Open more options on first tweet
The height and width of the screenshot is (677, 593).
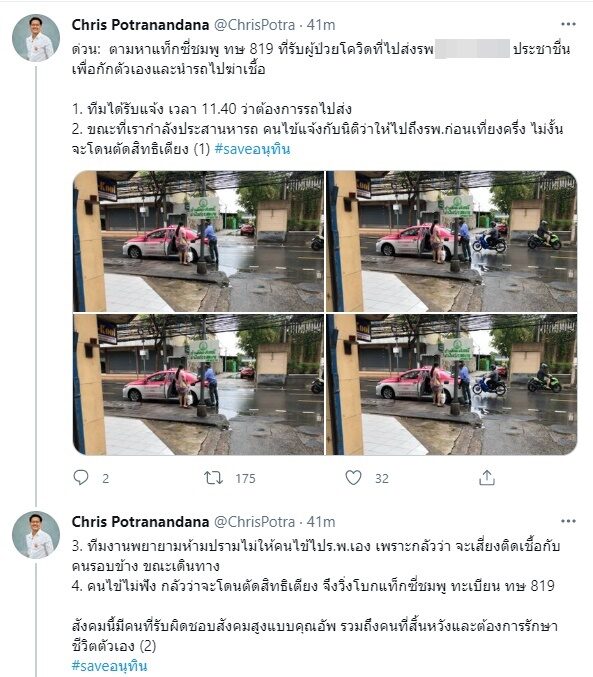[568, 24]
